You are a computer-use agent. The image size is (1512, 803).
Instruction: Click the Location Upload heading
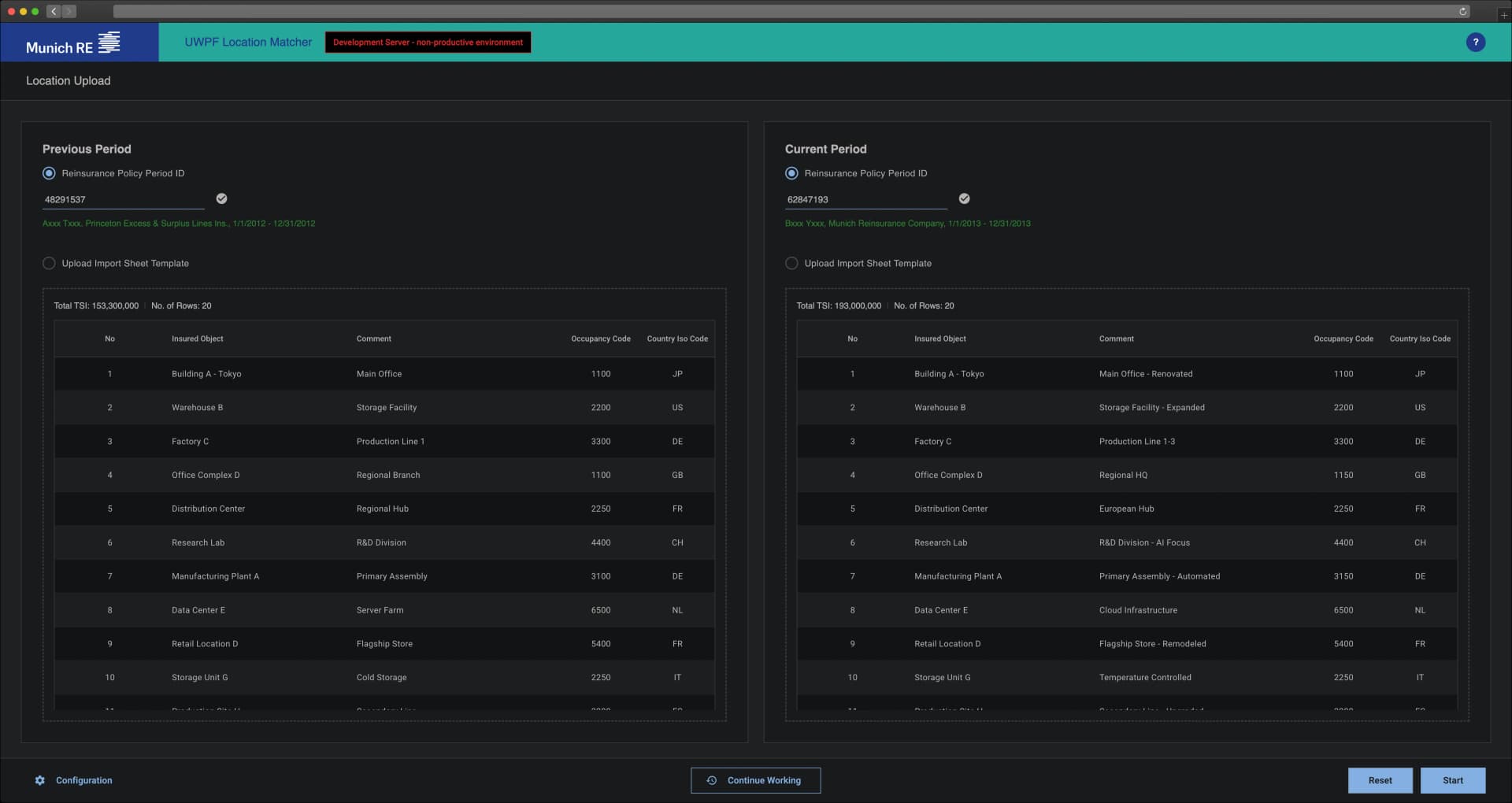[69, 80]
